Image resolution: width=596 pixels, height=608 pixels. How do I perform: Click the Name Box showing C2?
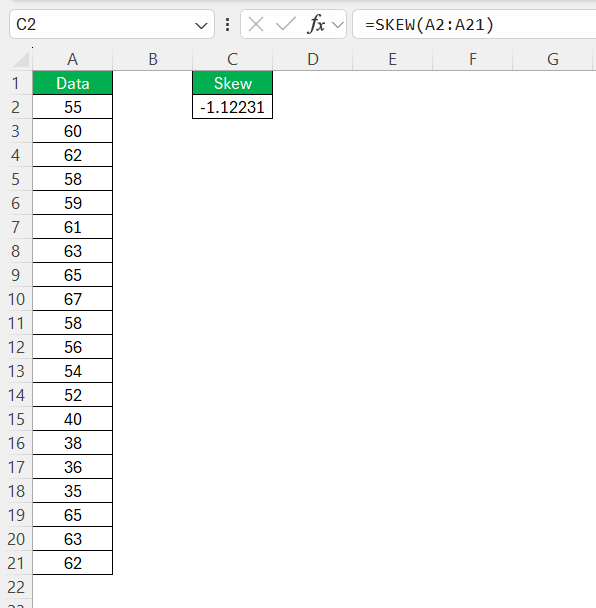(112, 24)
